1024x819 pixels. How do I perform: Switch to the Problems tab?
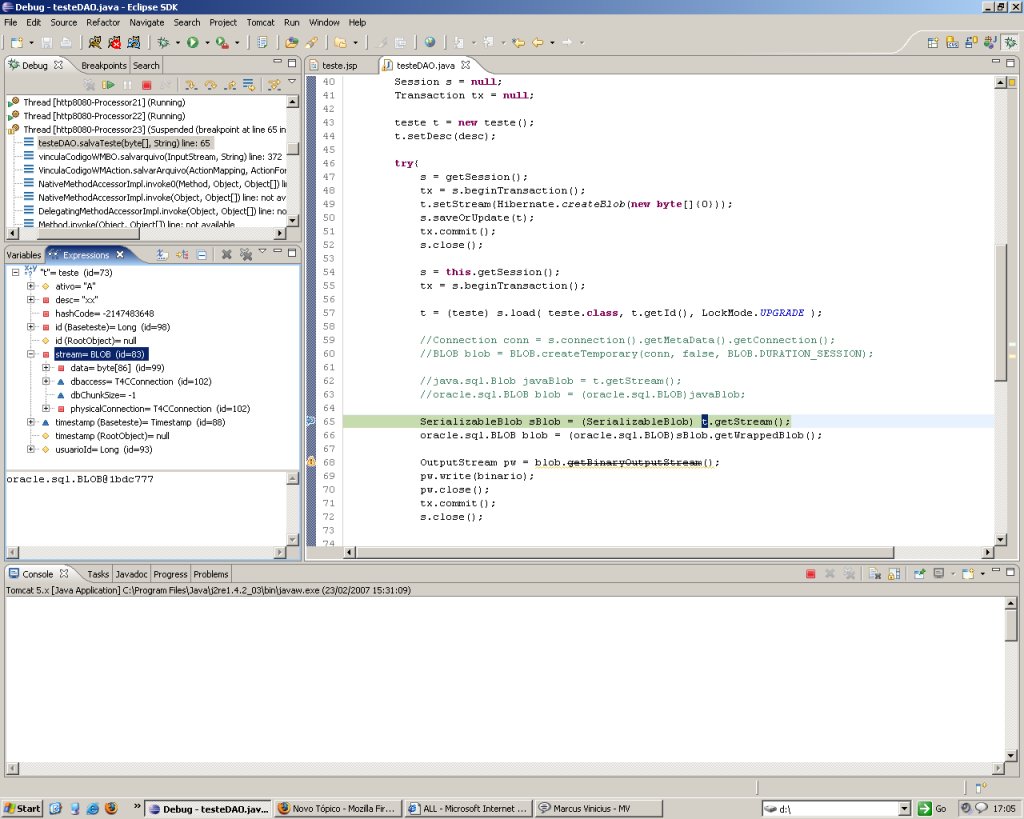coord(210,574)
